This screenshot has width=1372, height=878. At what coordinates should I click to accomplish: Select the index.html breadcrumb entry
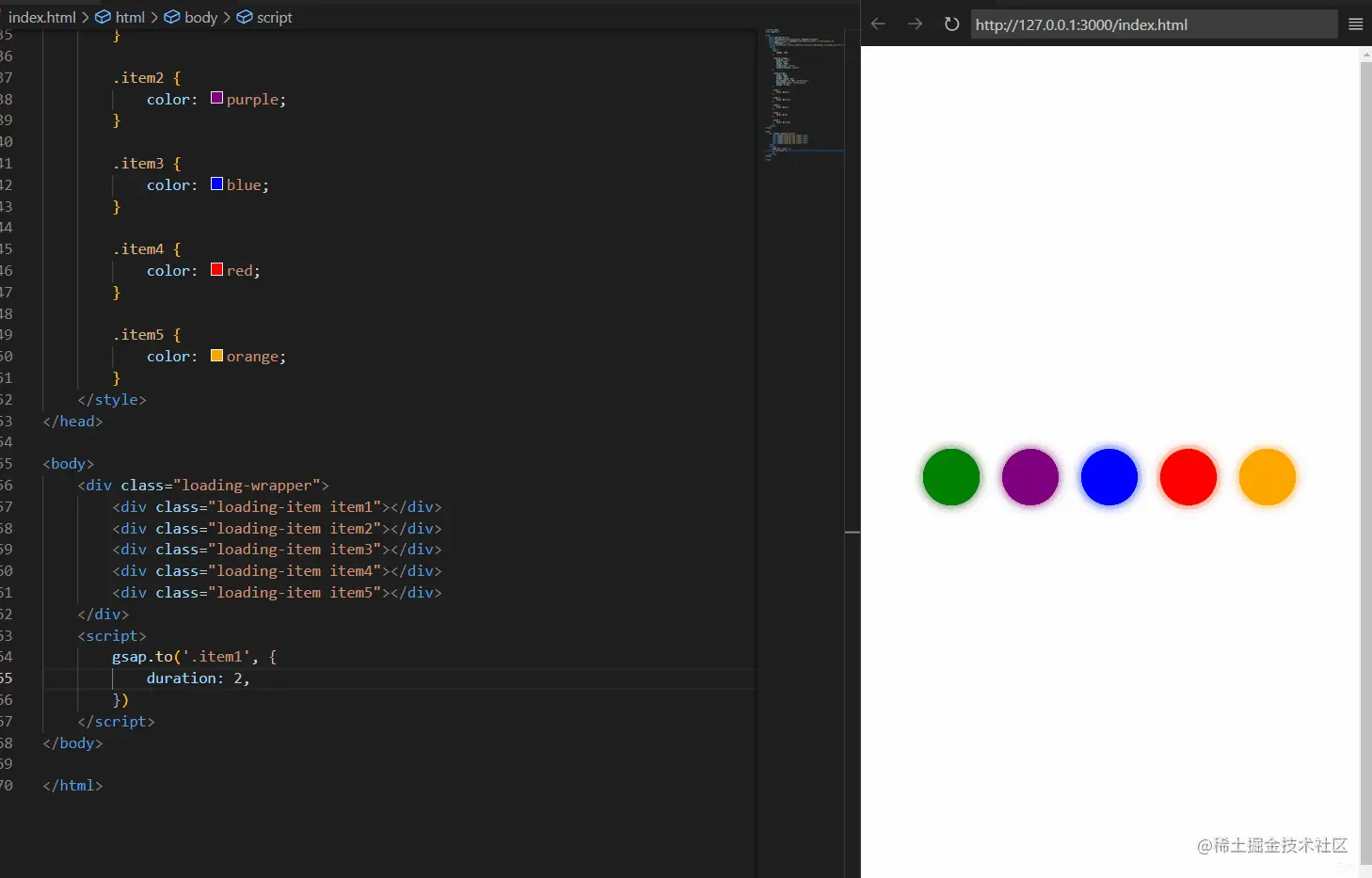click(x=41, y=17)
